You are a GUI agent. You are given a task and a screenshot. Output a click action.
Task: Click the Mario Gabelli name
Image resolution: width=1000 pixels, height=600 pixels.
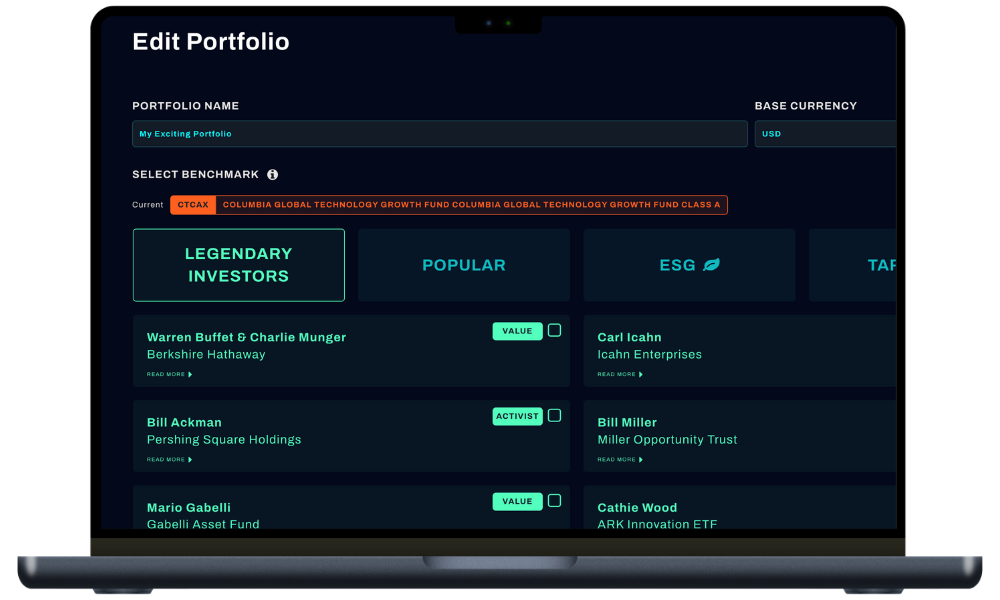tap(189, 508)
